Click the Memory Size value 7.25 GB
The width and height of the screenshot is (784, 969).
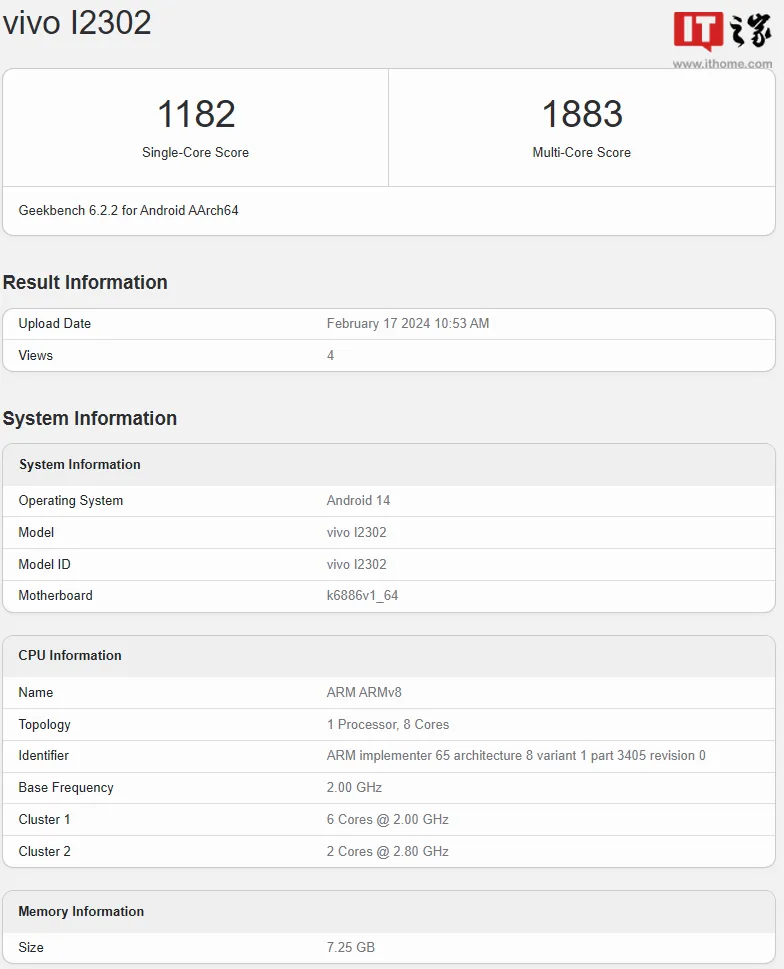(x=350, y=948)
